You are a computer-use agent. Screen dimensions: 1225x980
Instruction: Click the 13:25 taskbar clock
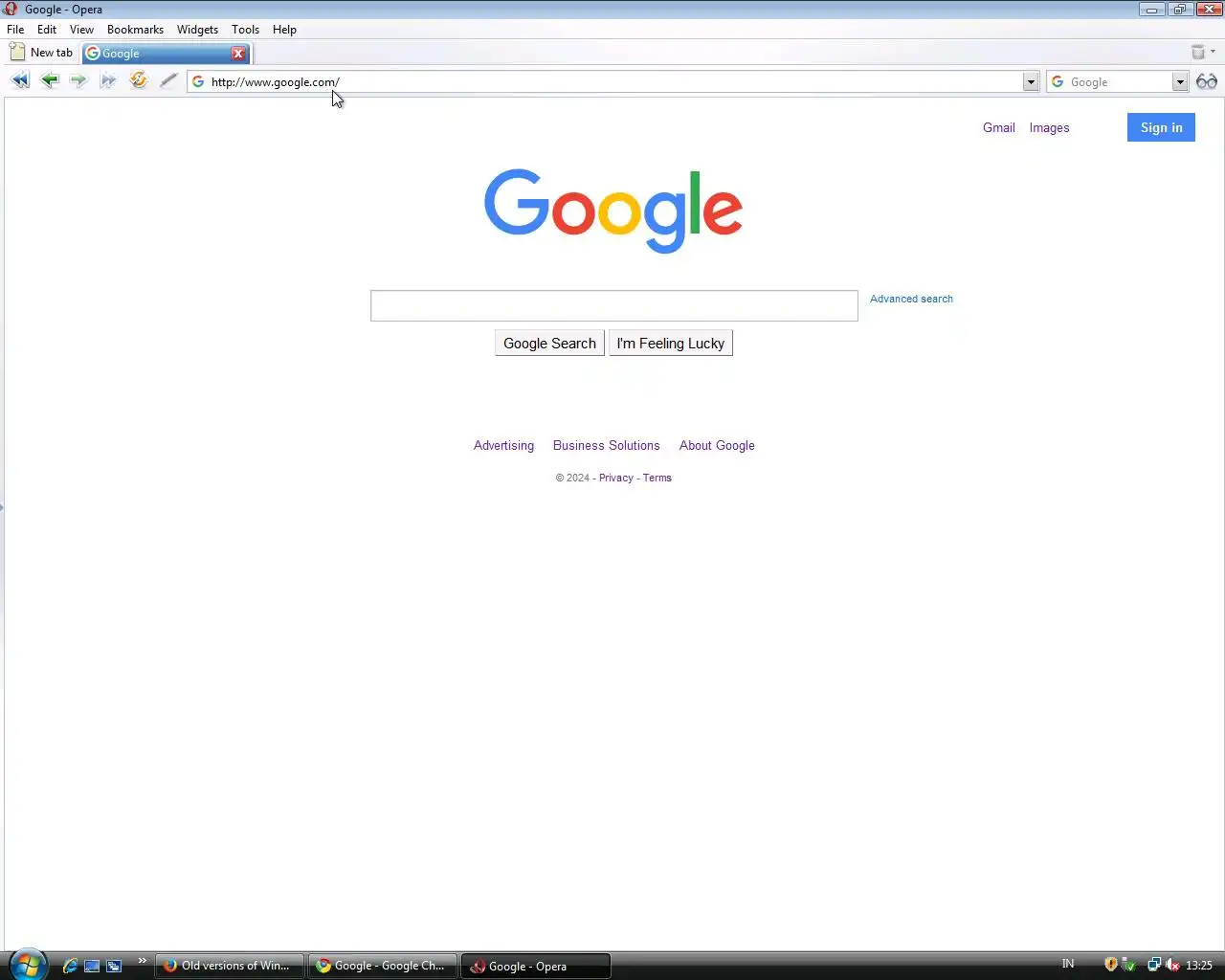pos(1199,965)
